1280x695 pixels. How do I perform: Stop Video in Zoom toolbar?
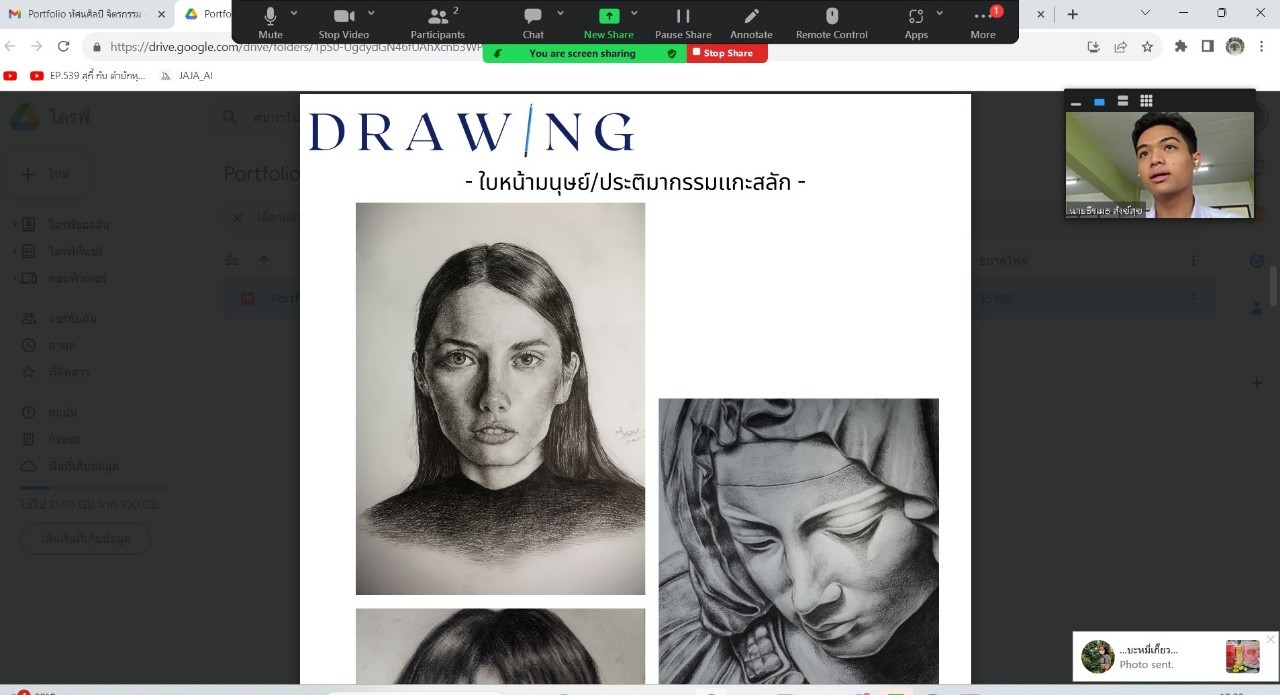[x=343, y=22]
